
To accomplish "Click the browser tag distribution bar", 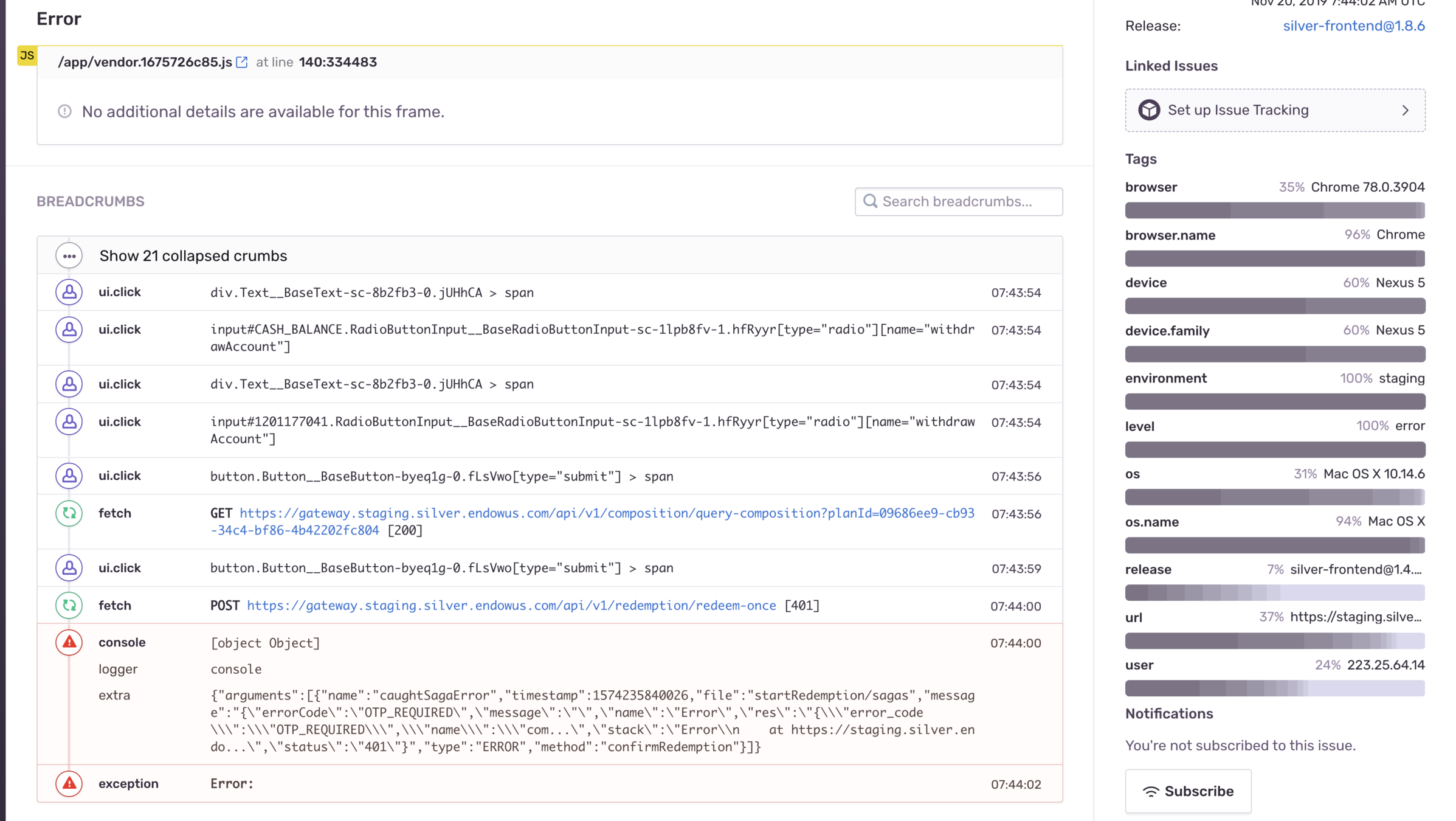I will [x=1274, y=210].
